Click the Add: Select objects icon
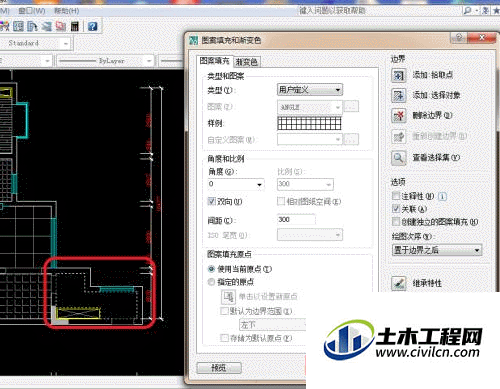This screenshot has width=500, height=389. pyautogui.click(x=398, y=96)
